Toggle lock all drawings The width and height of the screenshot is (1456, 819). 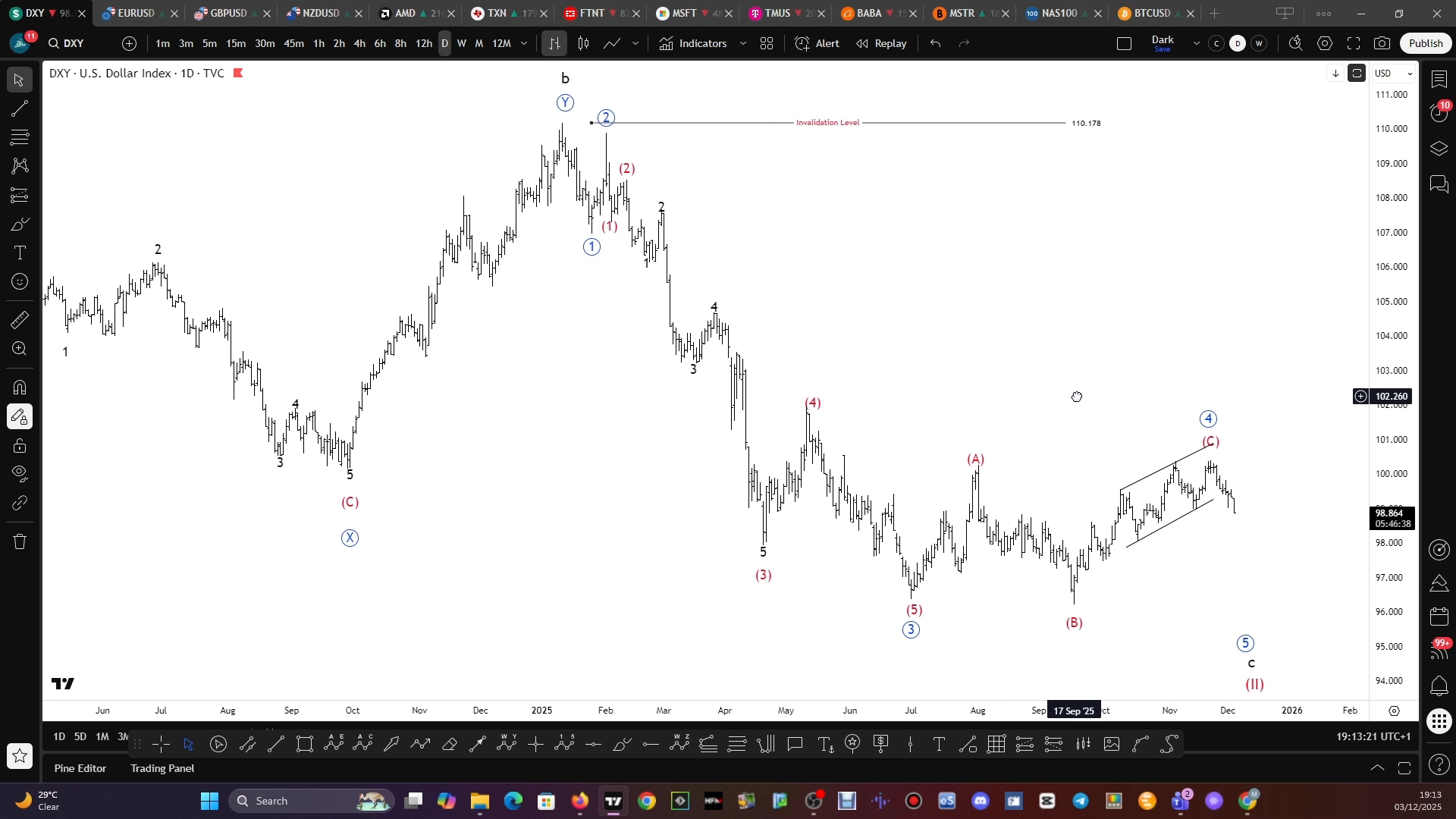20,446
